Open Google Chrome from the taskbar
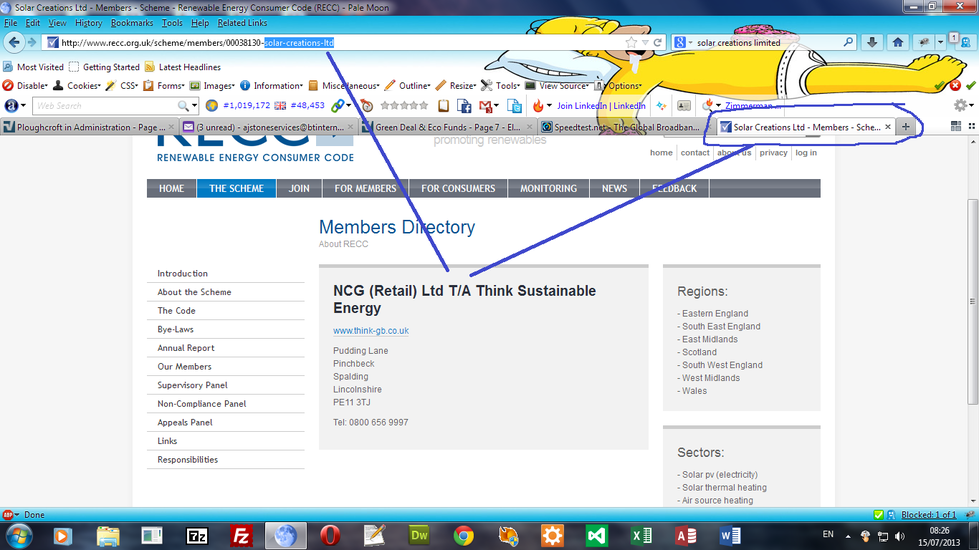 click(x=463, y=536)
